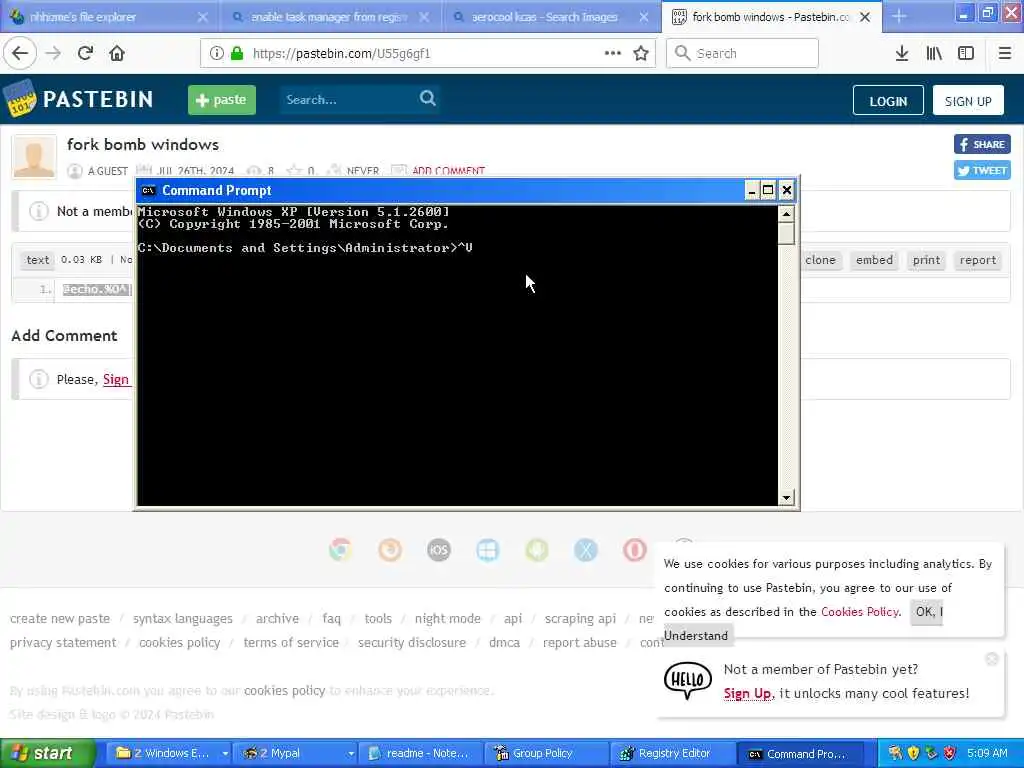Expand Mypal taskbar group dropdown
This screenshot has height=768, width=1024.
pyautogui.click(x=351, y=754)
